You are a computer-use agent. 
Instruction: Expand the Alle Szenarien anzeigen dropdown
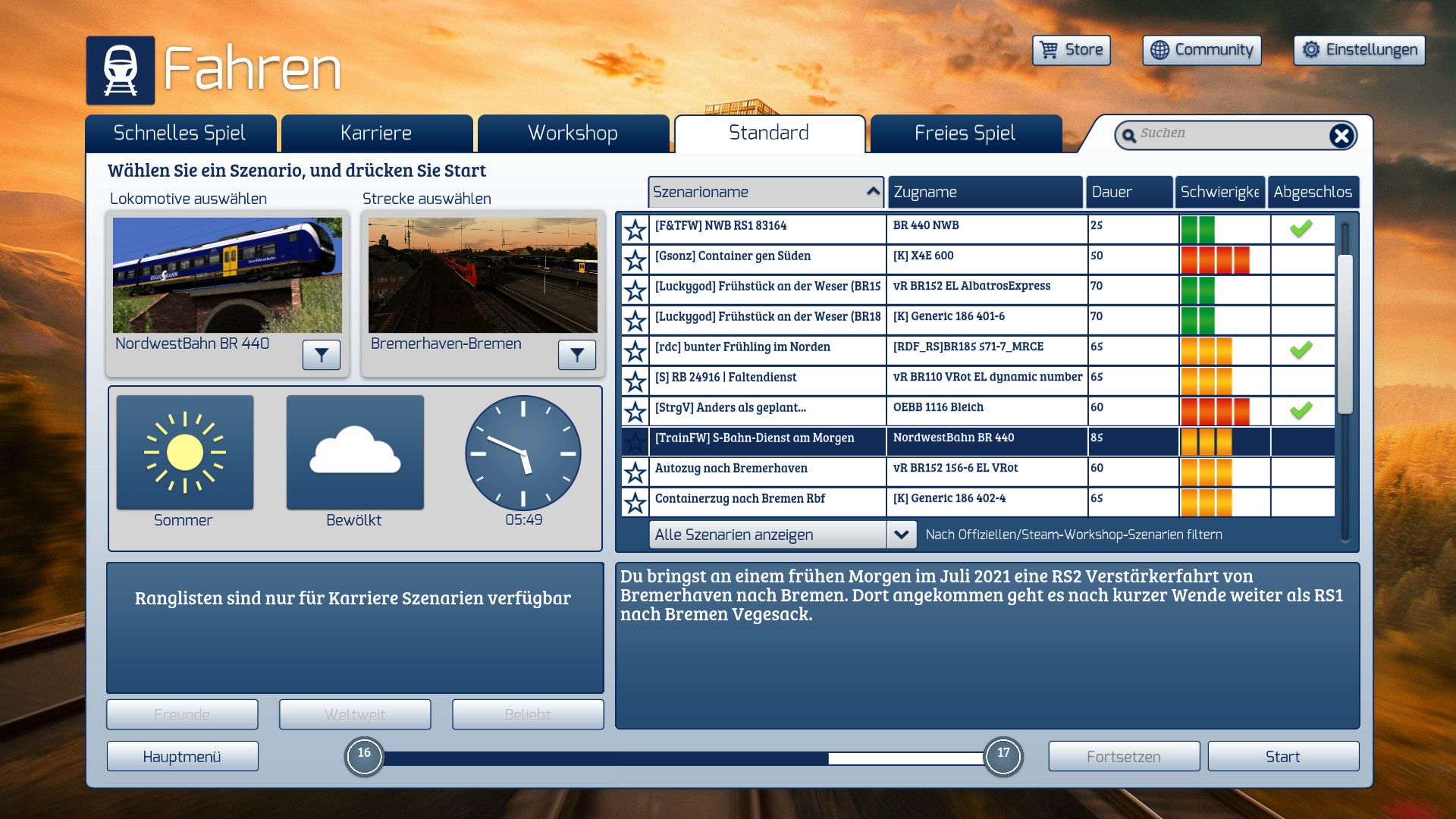tap(901, 535)
